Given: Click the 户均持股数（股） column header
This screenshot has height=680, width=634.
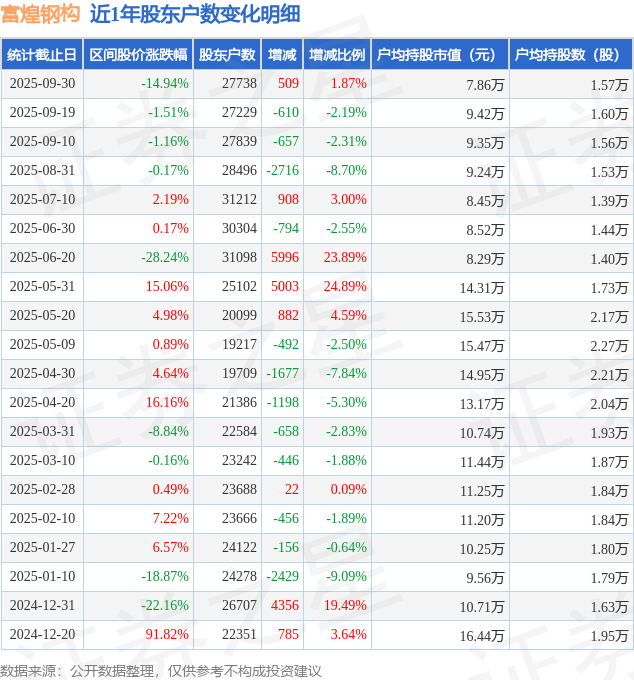Looking at the screenshot, I should pyautogui.click(x=570, y=55).
